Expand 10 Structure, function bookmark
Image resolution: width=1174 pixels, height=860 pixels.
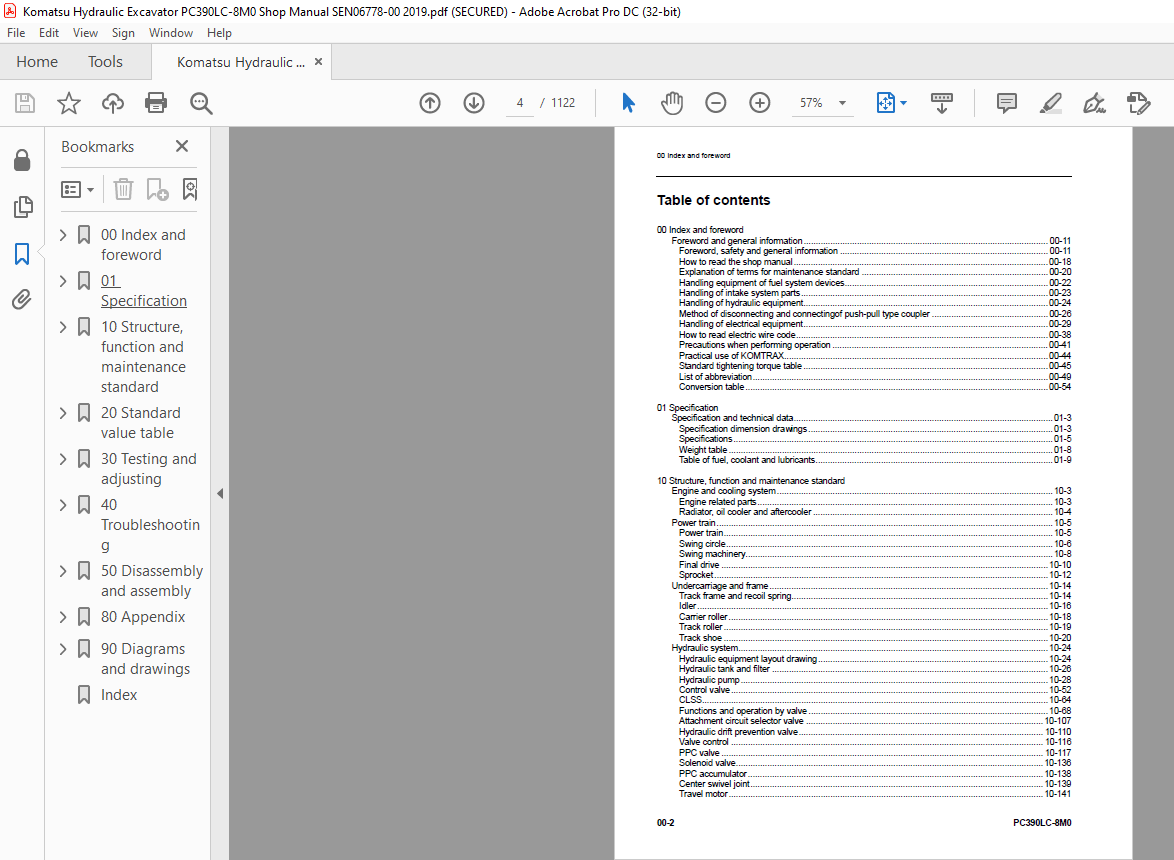64,327
